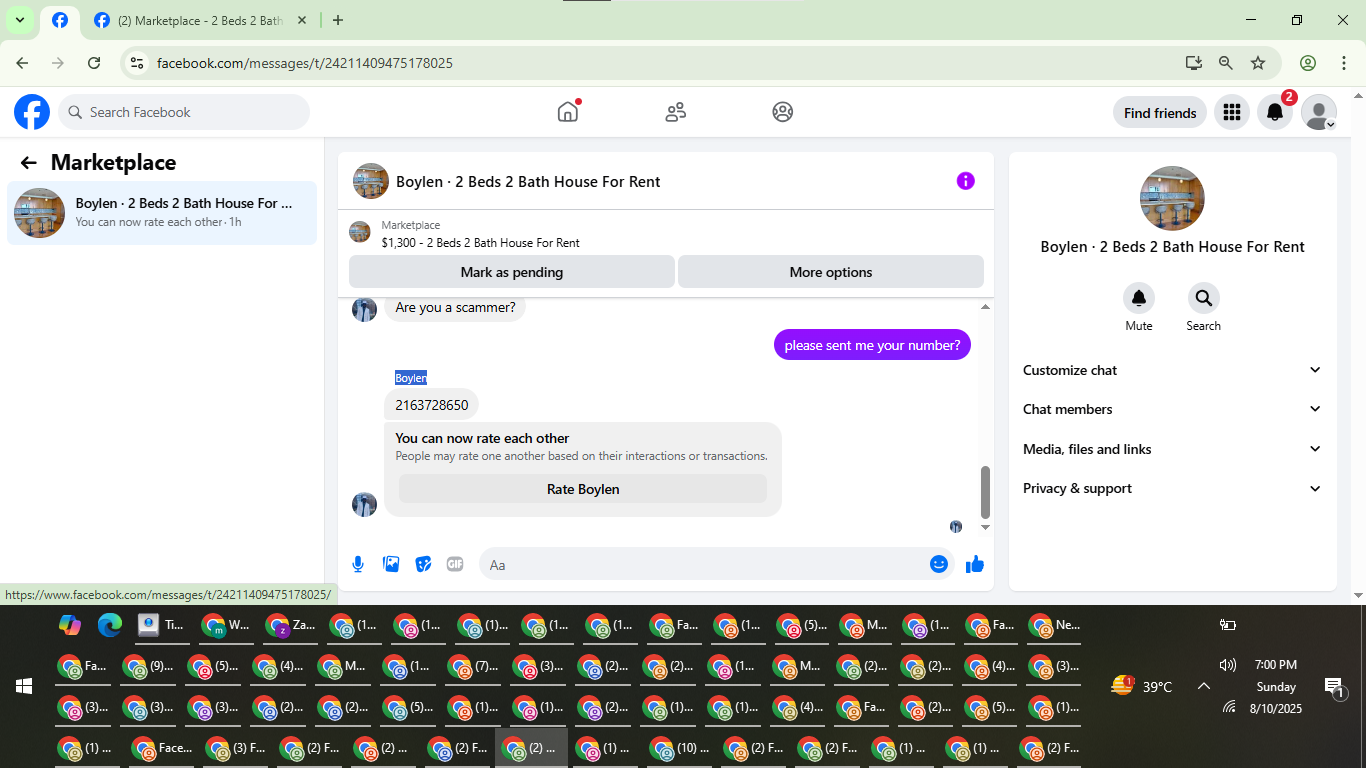This screenshot has height=768, width=1366.
Task: Click the facebook.com address bar URL
Action: point(305,63)
